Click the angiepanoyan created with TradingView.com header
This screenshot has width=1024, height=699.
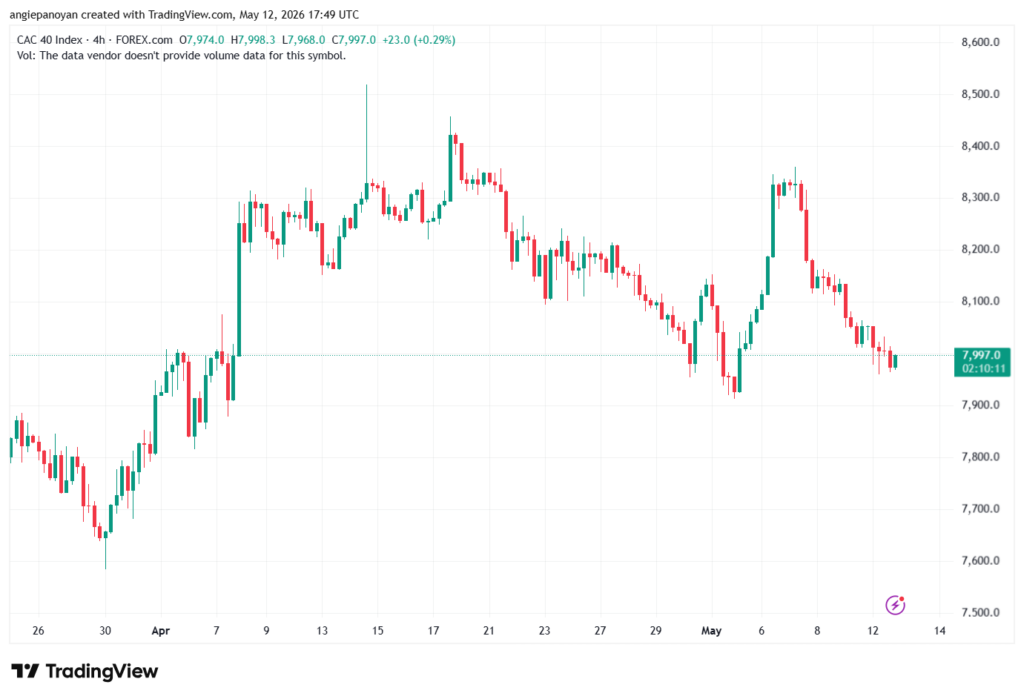tap(184, 14)
